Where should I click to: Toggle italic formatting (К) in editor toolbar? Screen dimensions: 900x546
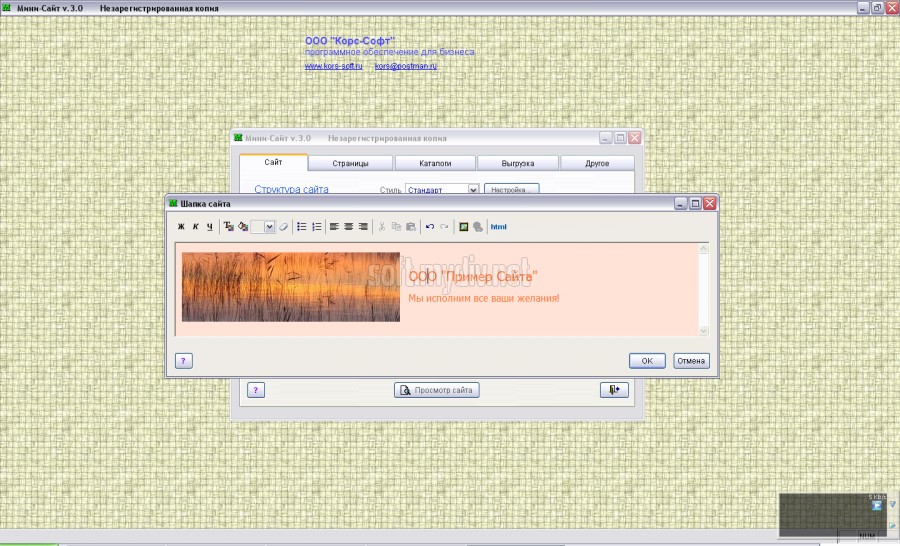pos(196,227)
